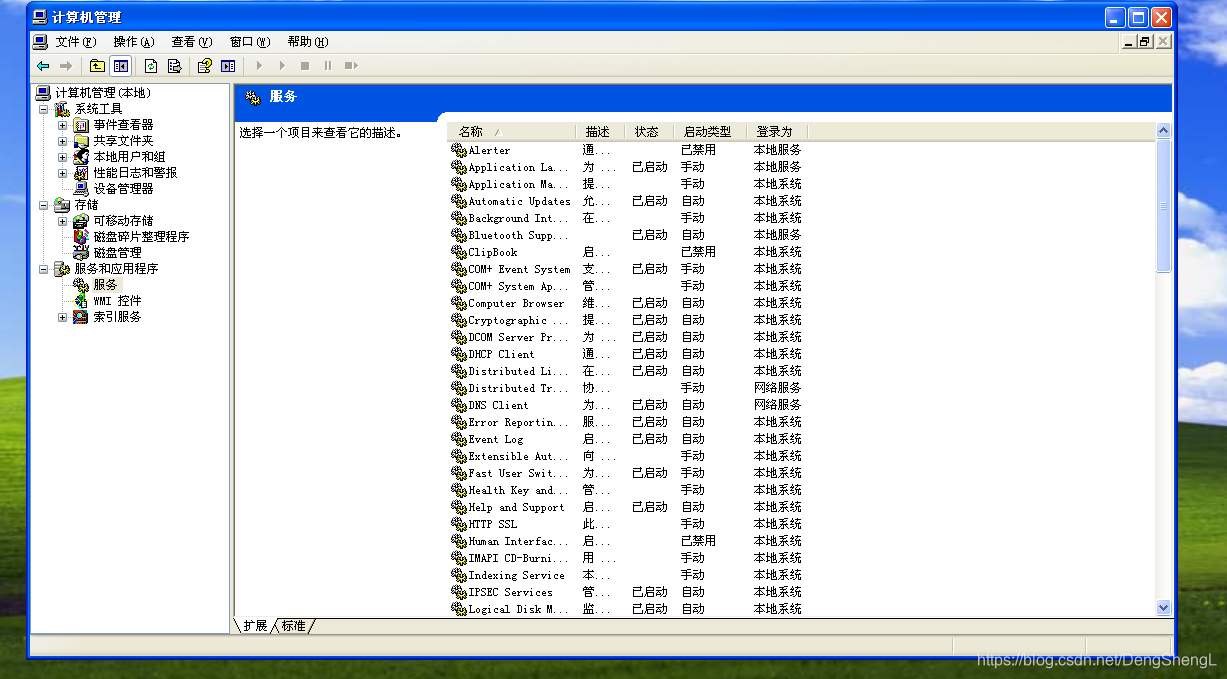Open the 帮助(H) menu
1227x679 pixels.
308,42
